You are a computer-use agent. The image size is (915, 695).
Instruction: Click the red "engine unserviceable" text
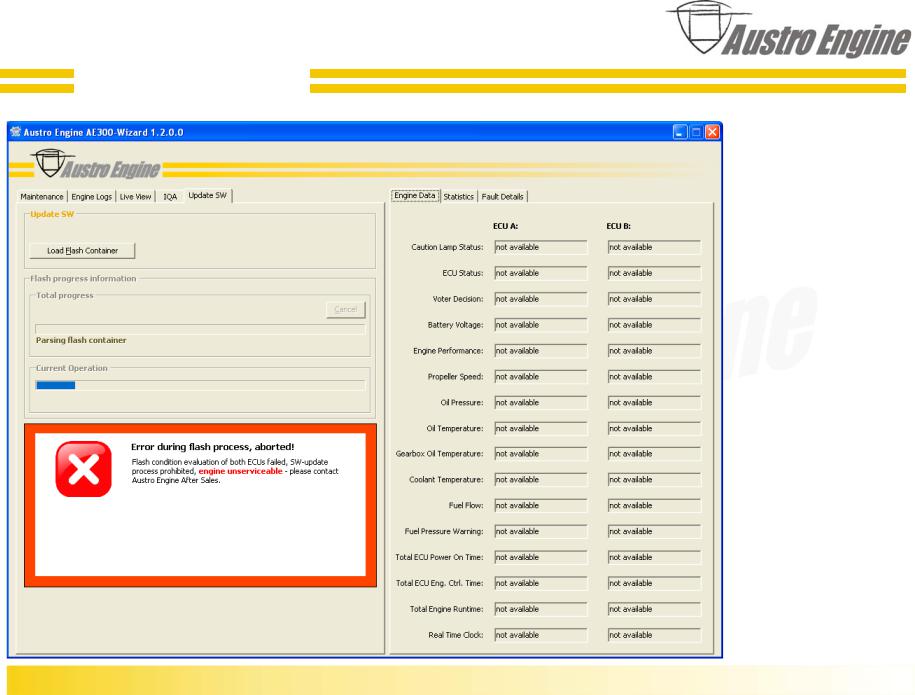tap(240, 471)
